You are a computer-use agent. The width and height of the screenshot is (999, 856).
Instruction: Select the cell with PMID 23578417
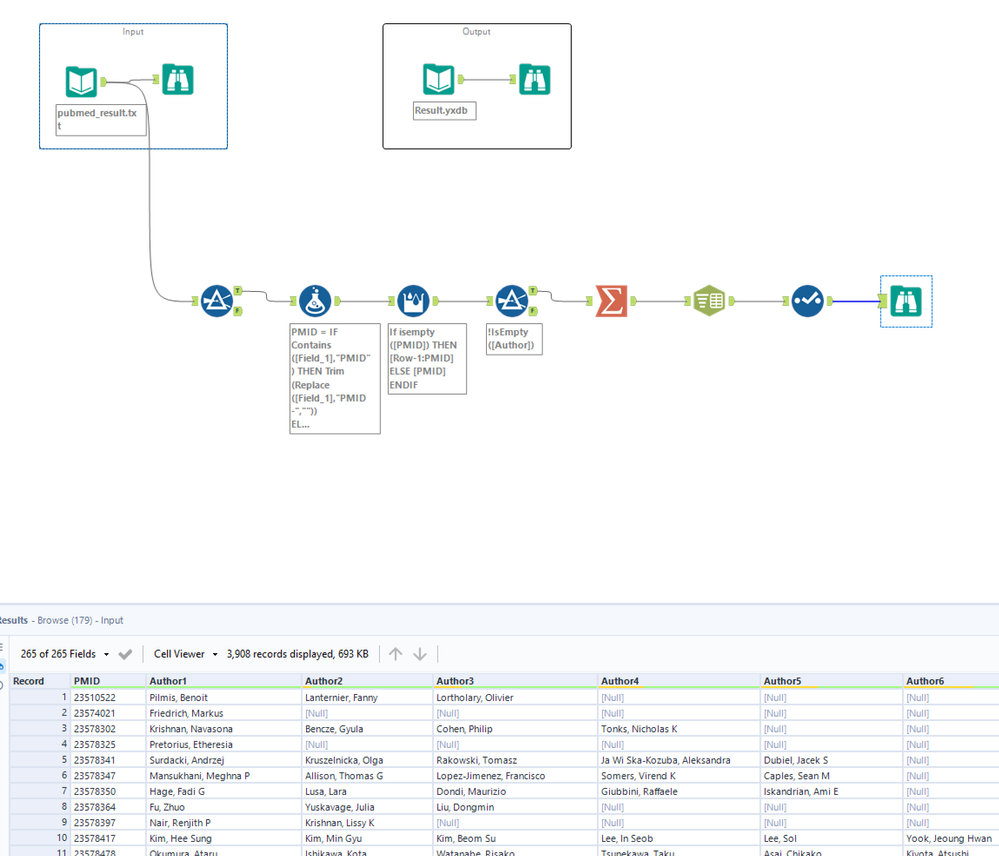pyautogui.click(x=108, y=838)
